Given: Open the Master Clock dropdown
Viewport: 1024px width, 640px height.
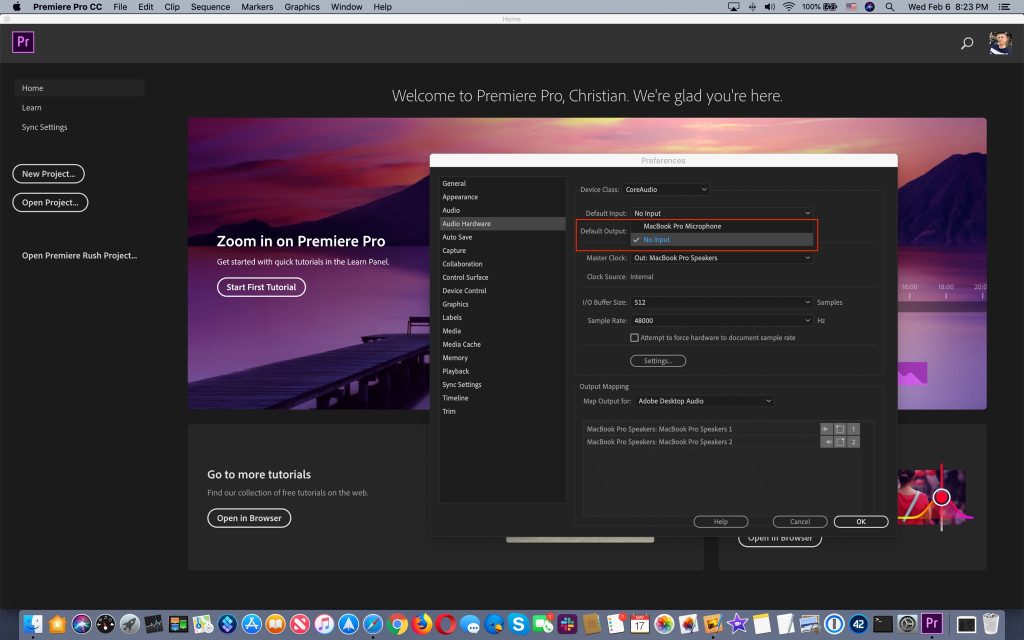Looking at the screenshot, I should coord(722,258).
